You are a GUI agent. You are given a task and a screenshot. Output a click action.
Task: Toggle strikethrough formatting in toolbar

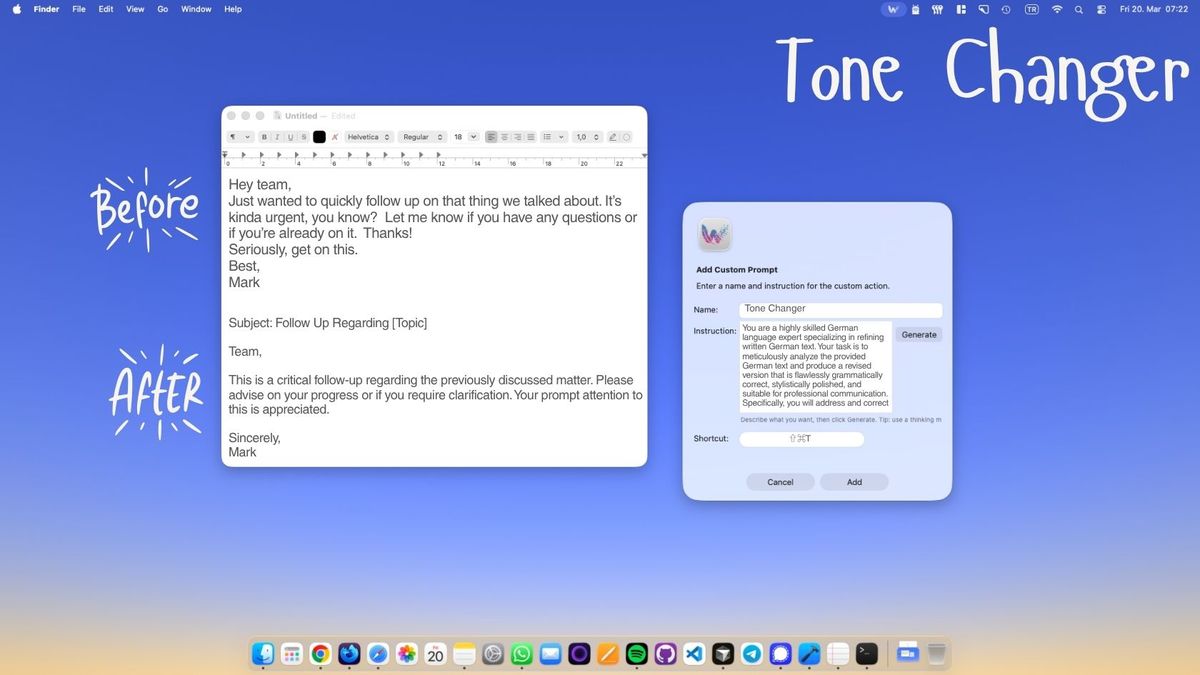click(304, 137)
